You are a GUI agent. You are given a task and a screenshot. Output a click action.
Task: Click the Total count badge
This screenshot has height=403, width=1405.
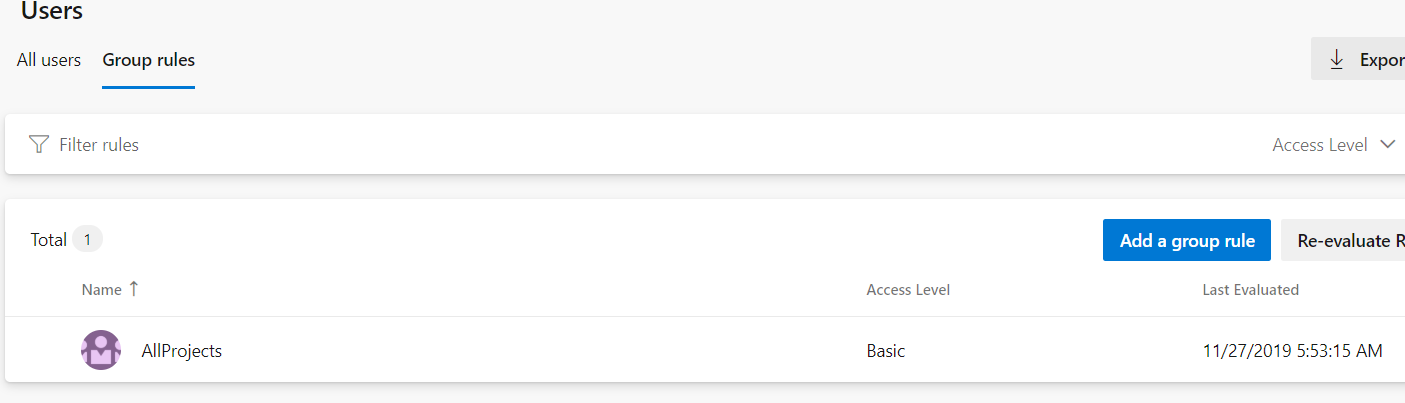tap(87, 239)
